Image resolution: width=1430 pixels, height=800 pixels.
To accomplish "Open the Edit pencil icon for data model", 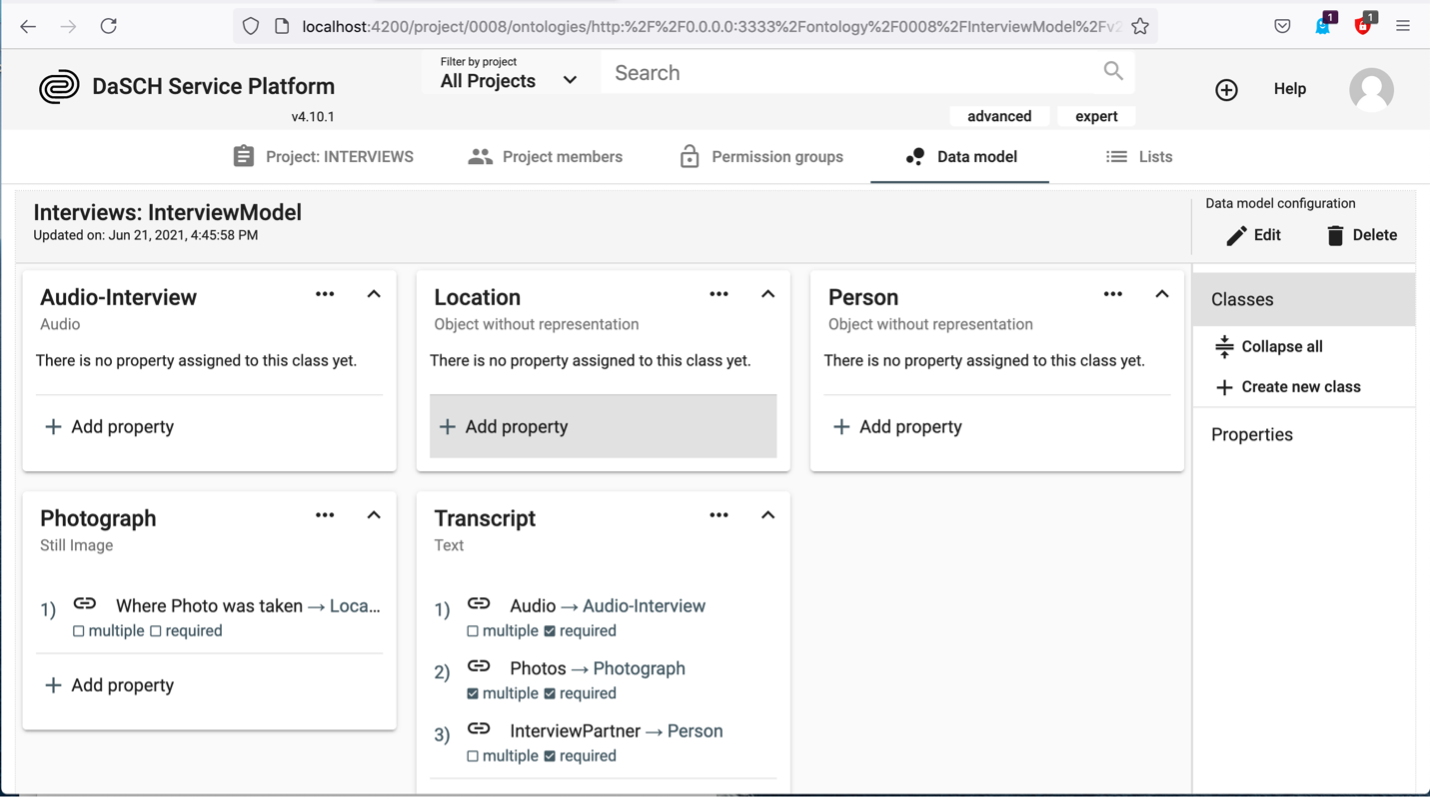I will tap(1237, 234).
